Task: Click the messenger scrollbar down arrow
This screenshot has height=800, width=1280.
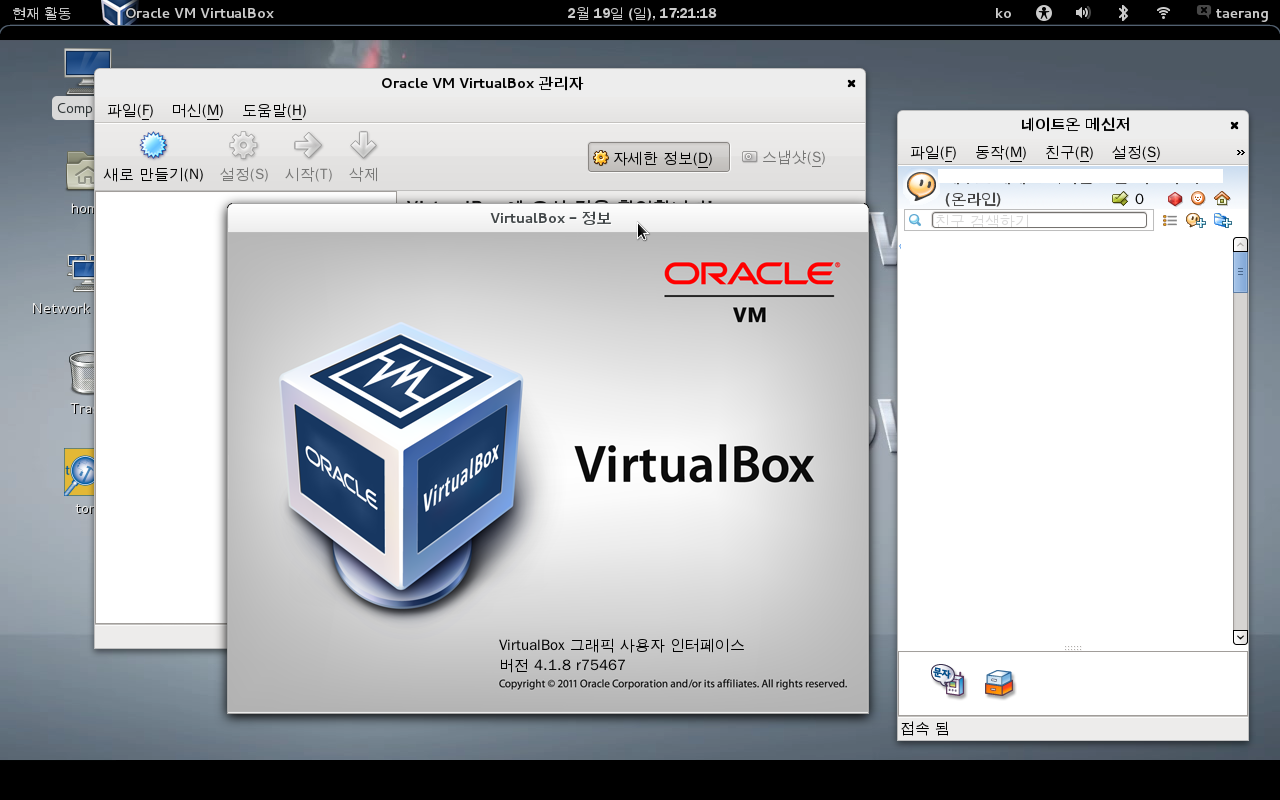Action: click(x=1240, y=637)
